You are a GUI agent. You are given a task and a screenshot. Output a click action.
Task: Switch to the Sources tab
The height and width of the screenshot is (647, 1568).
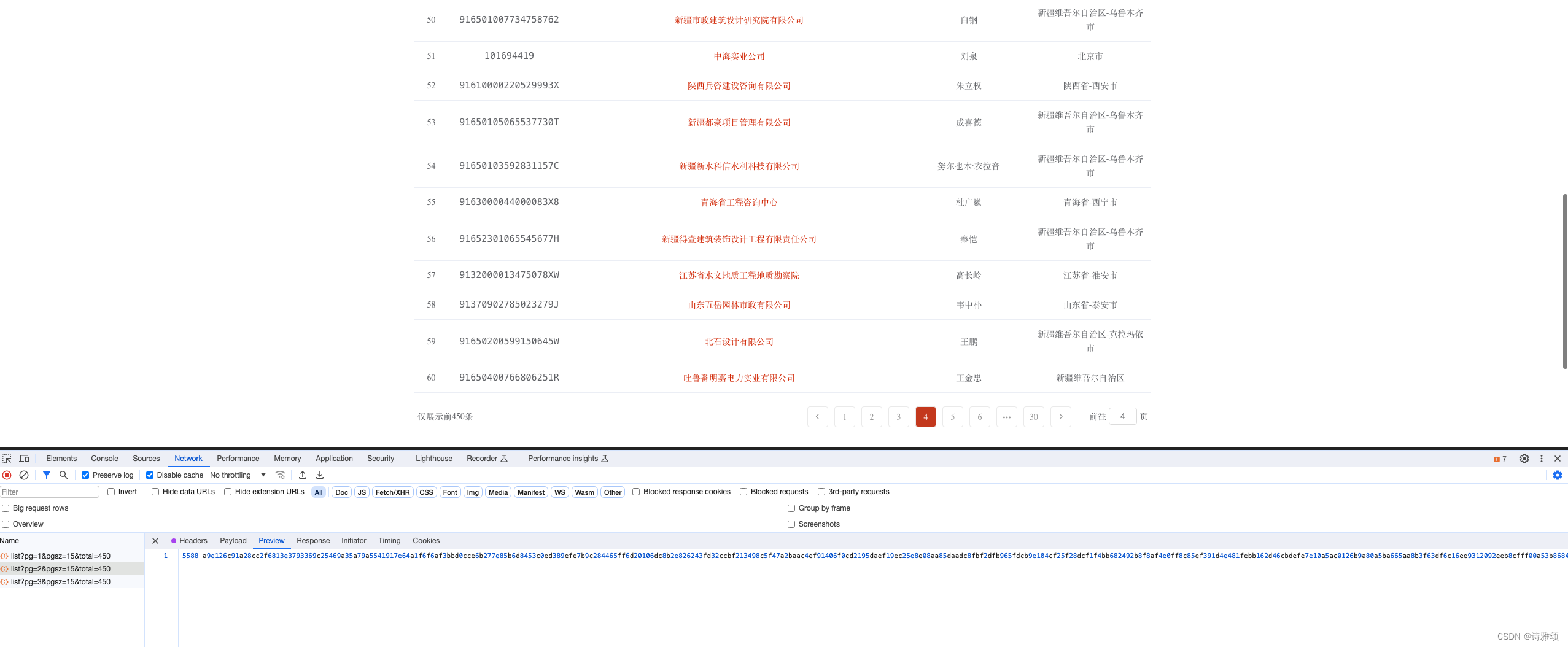click(x=146, y=459)
